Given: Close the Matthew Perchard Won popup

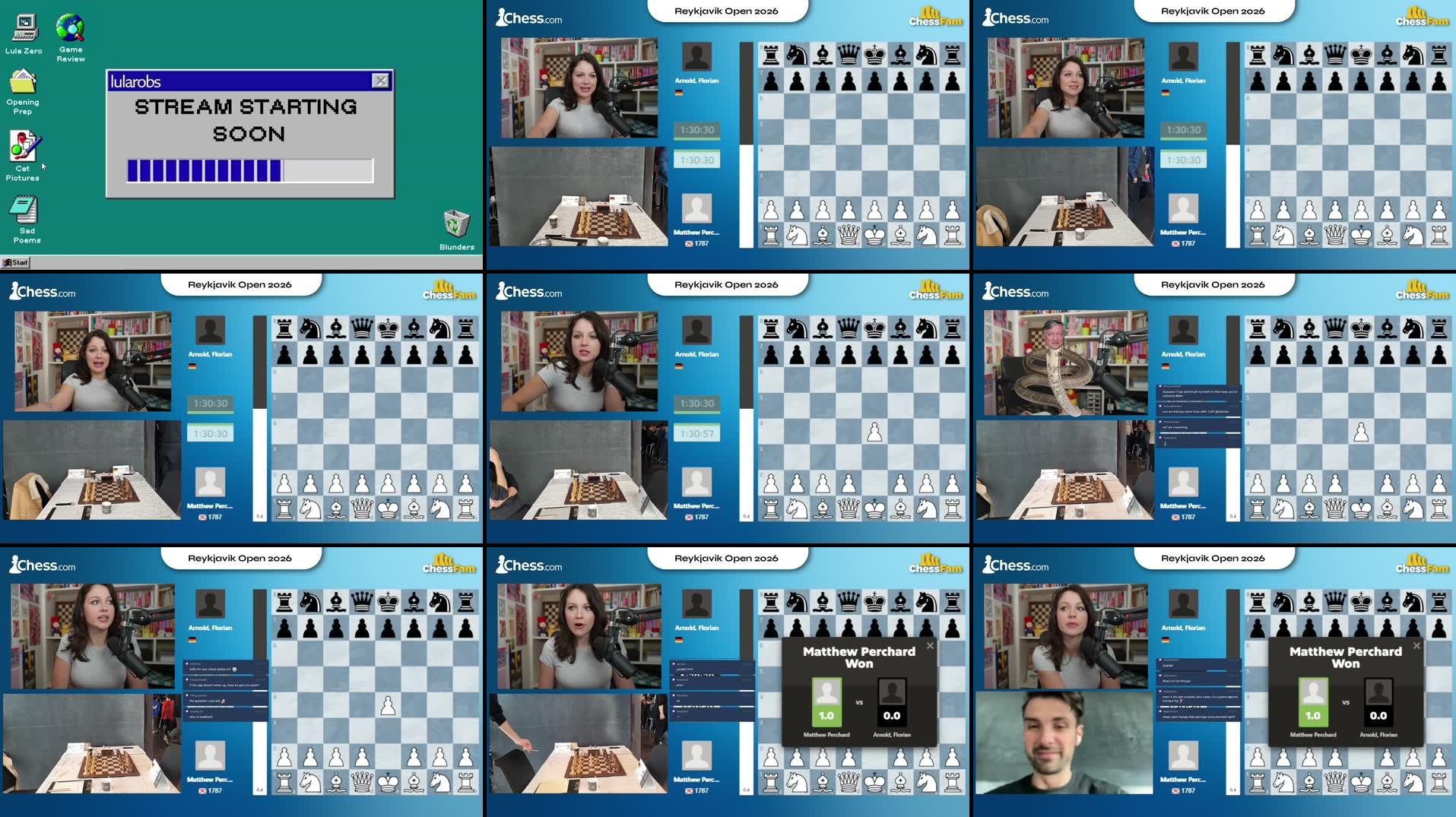Looking at the screenshot, I should tap(930, 644).
